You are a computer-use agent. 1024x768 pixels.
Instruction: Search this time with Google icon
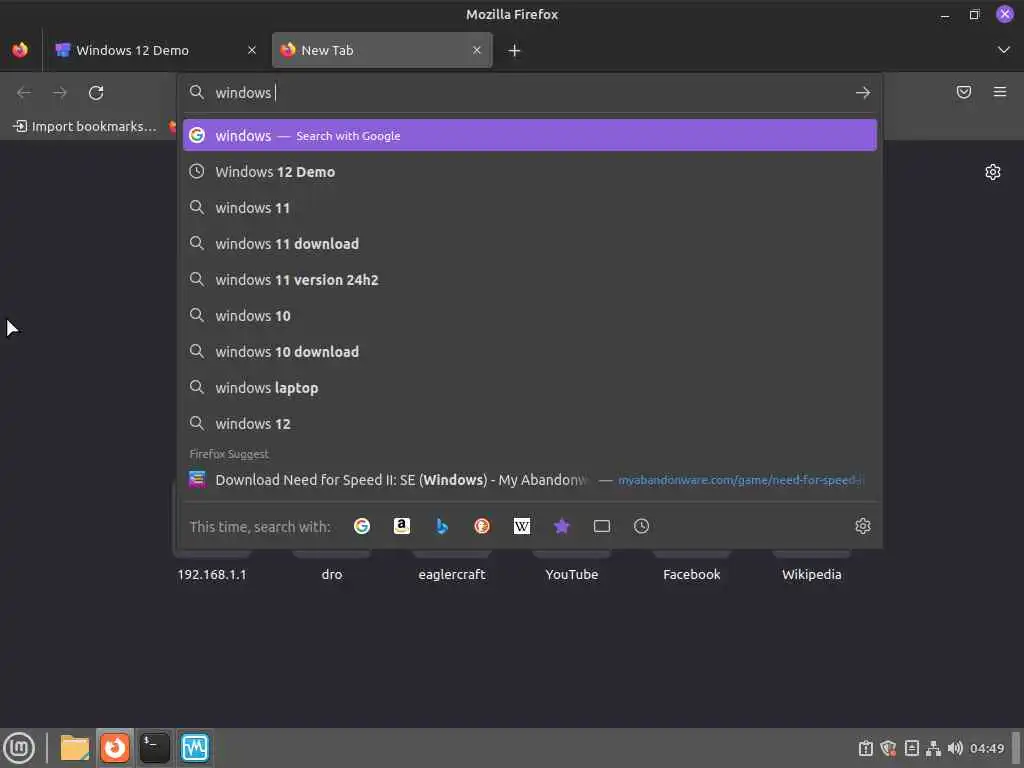[x=362, y=526]
